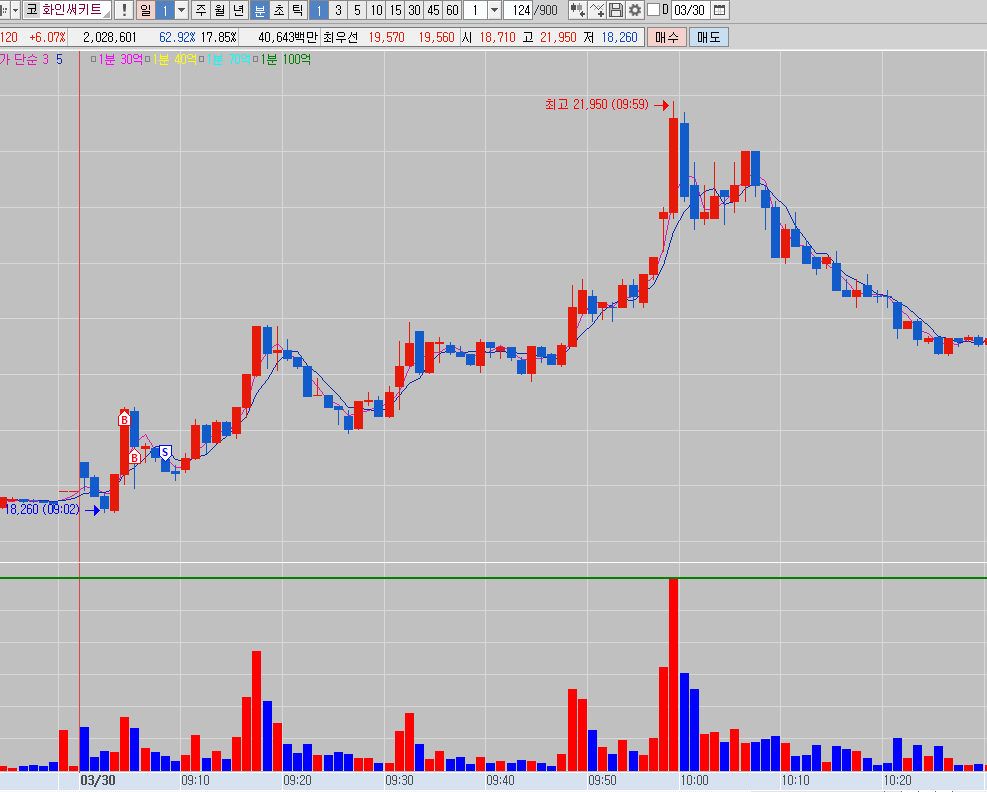Open the calendar date picker icon
Screen dimensions: 987x792
719,10
